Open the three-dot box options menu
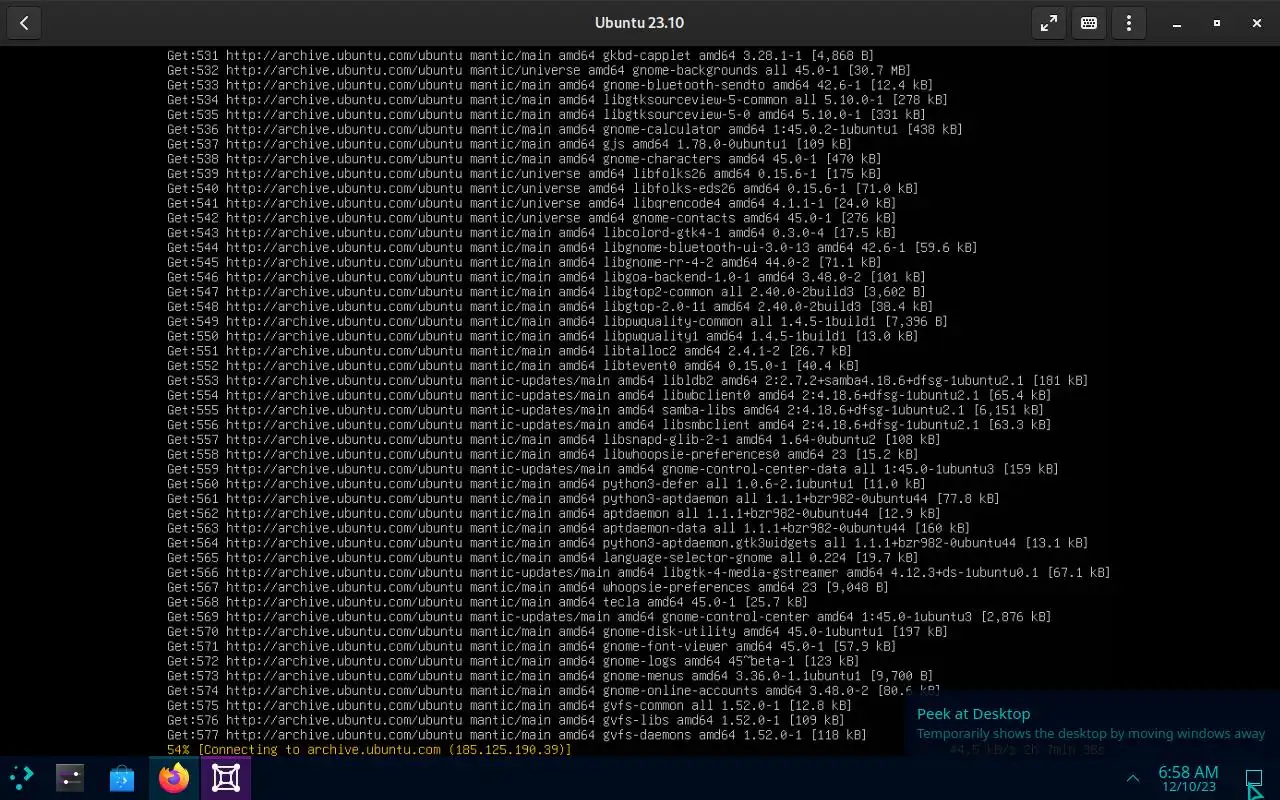This screenshot has height=800, width=1280. click(x=1129, y=23)
